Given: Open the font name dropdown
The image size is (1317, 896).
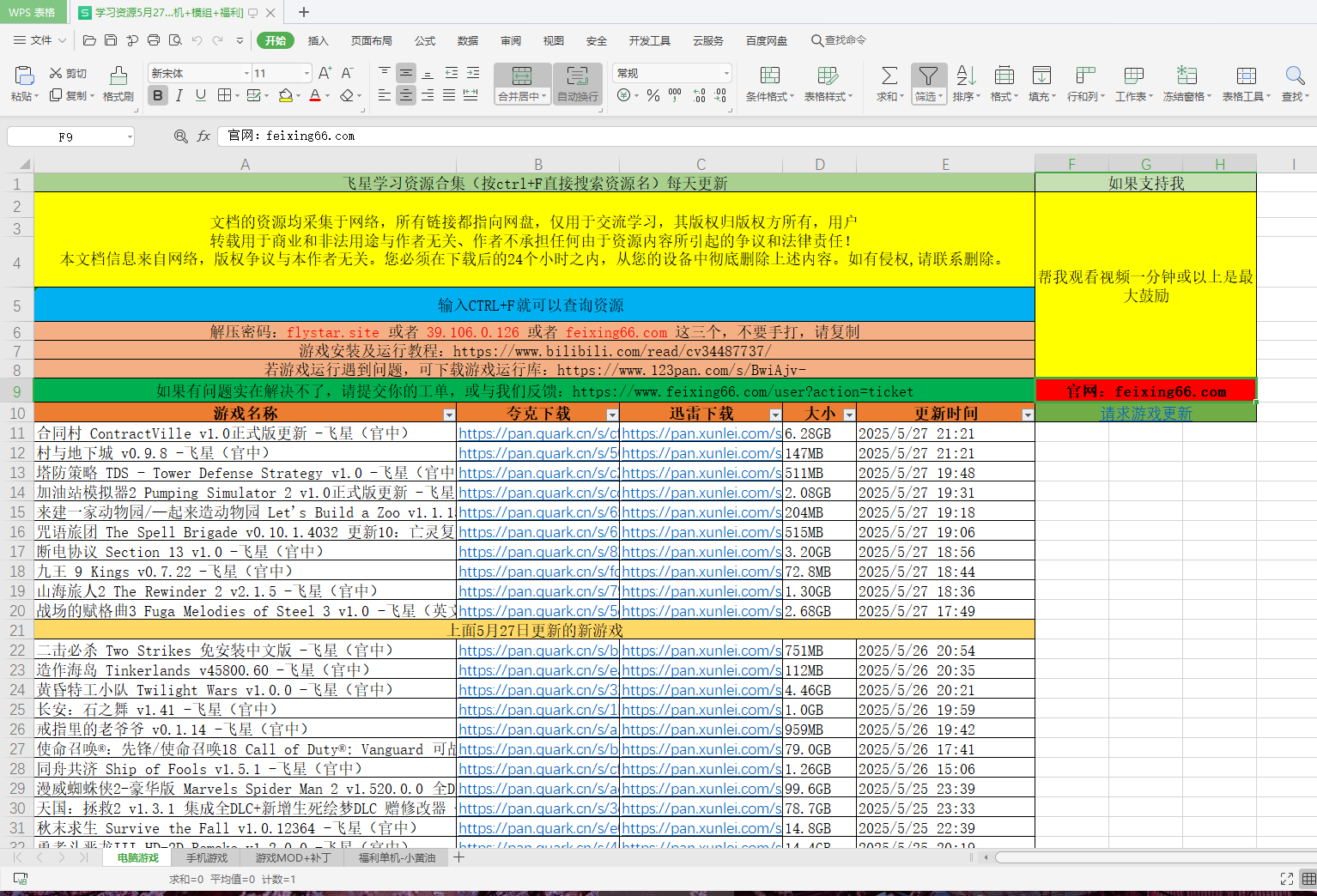Looking at the screenshot, I should 246,73.
